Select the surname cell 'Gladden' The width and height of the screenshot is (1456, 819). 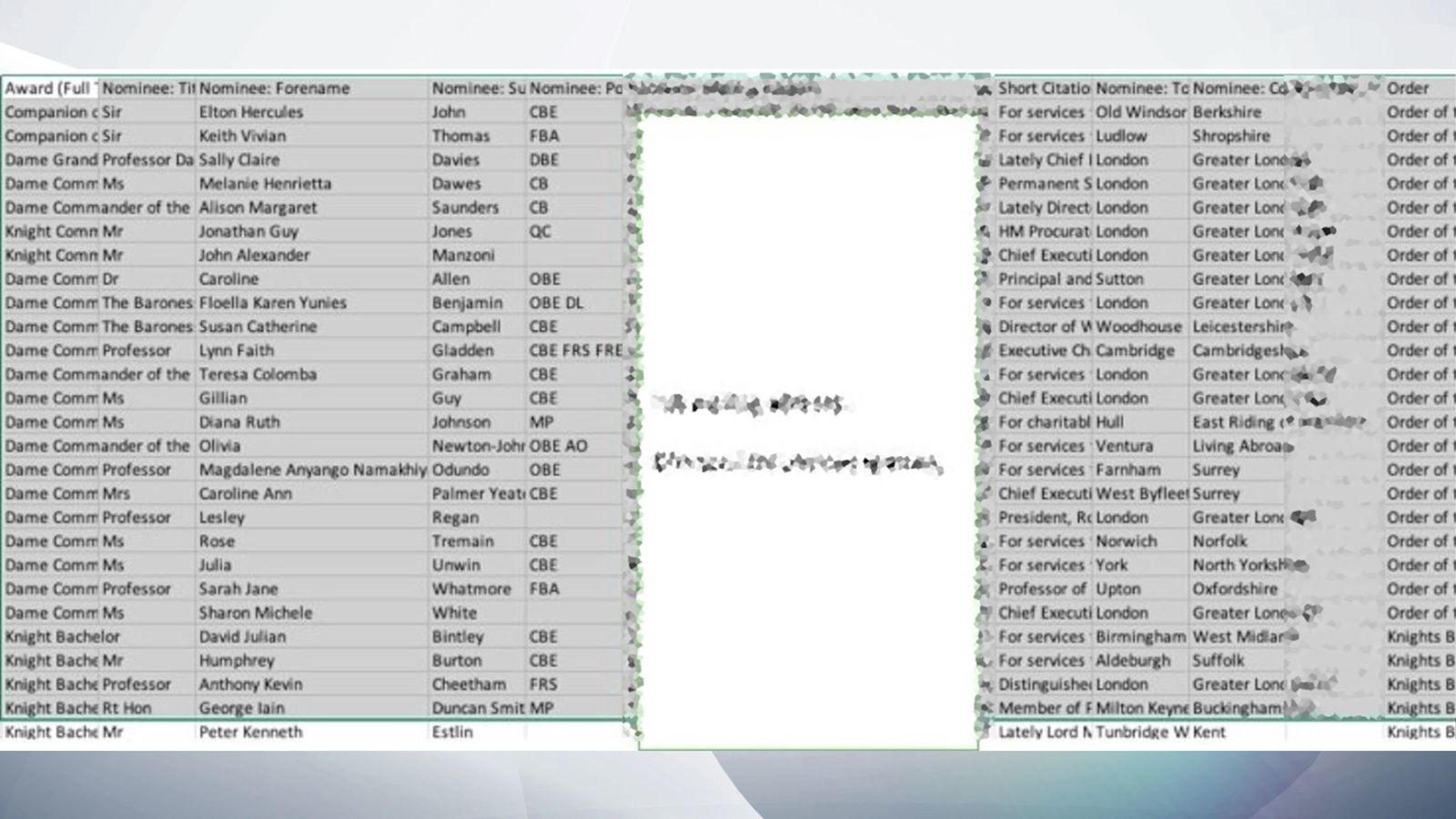coord(477,350)
